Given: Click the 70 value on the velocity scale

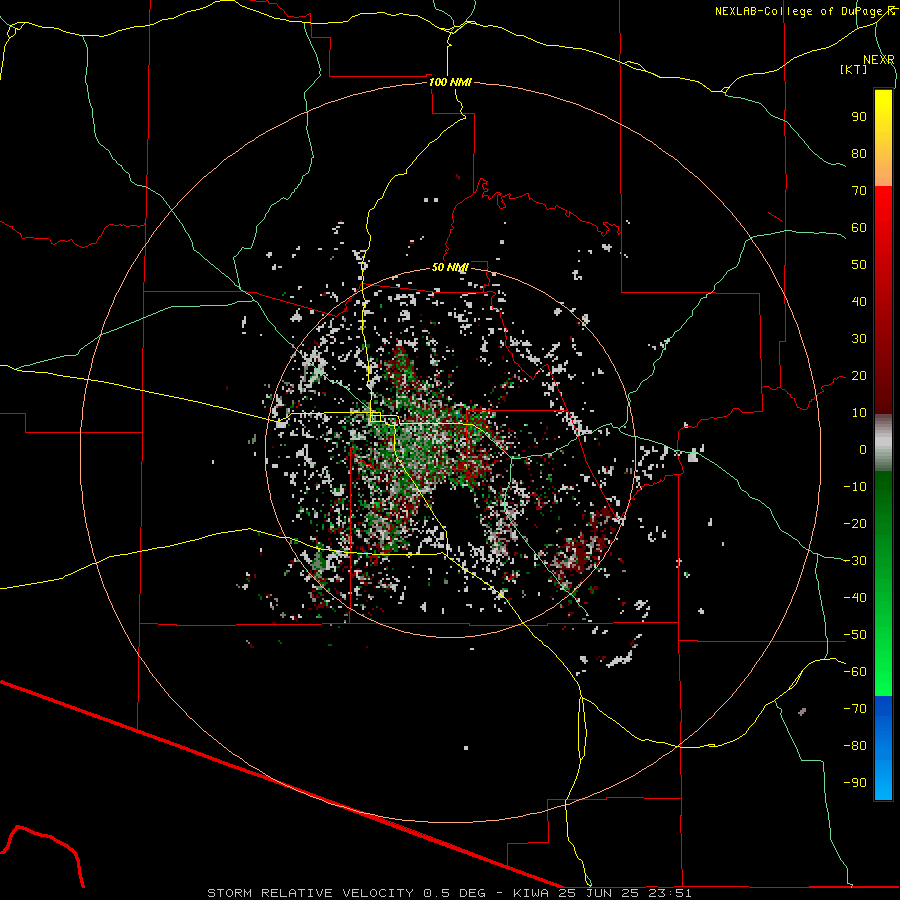Looking at the screenshot, I should (859, 191).
